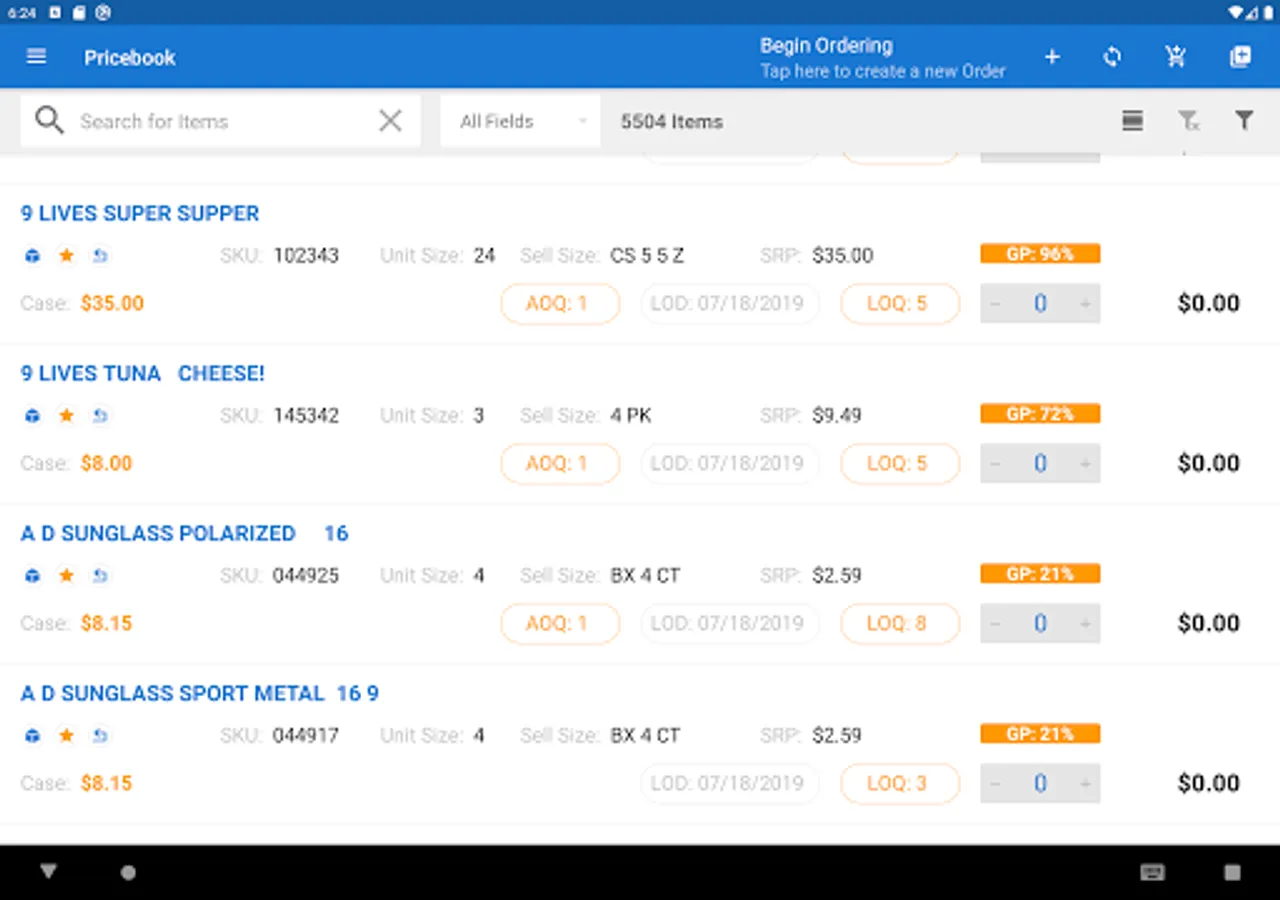
Task: Tap Begin Ordering to create a new order
Action: click(x=882, y=57)
